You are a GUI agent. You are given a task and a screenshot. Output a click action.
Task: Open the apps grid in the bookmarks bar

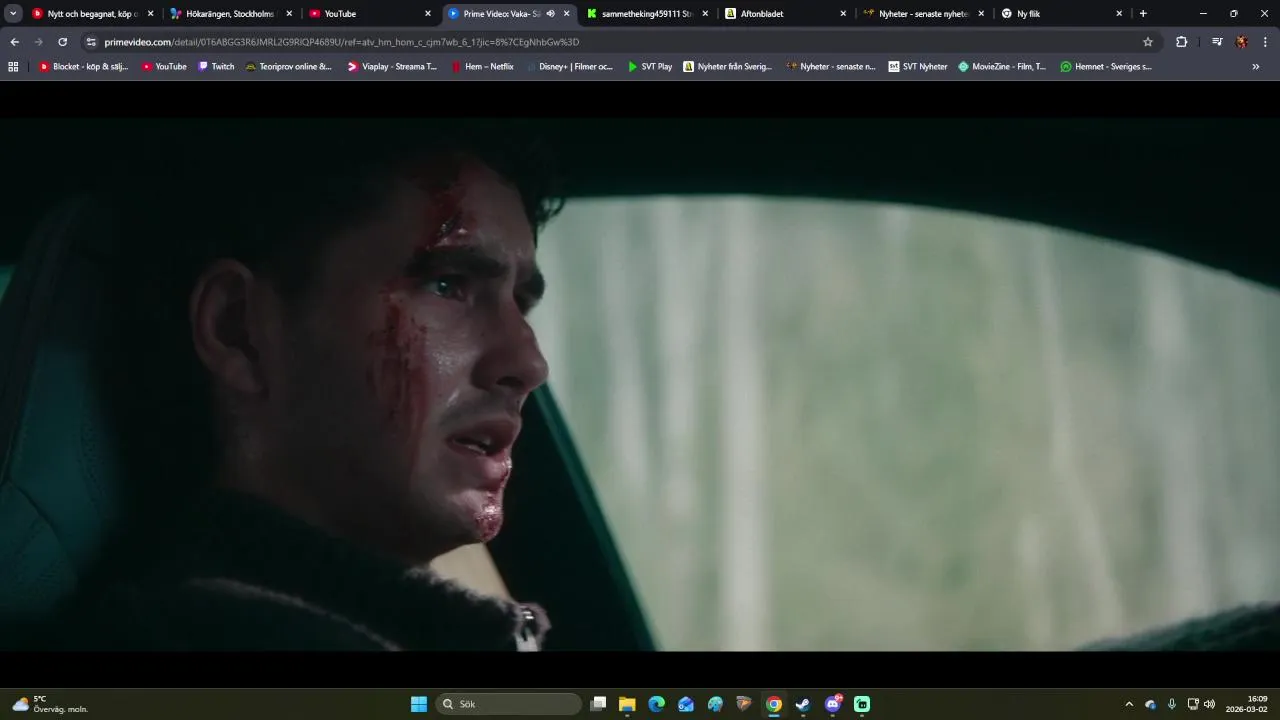[13, 67]
